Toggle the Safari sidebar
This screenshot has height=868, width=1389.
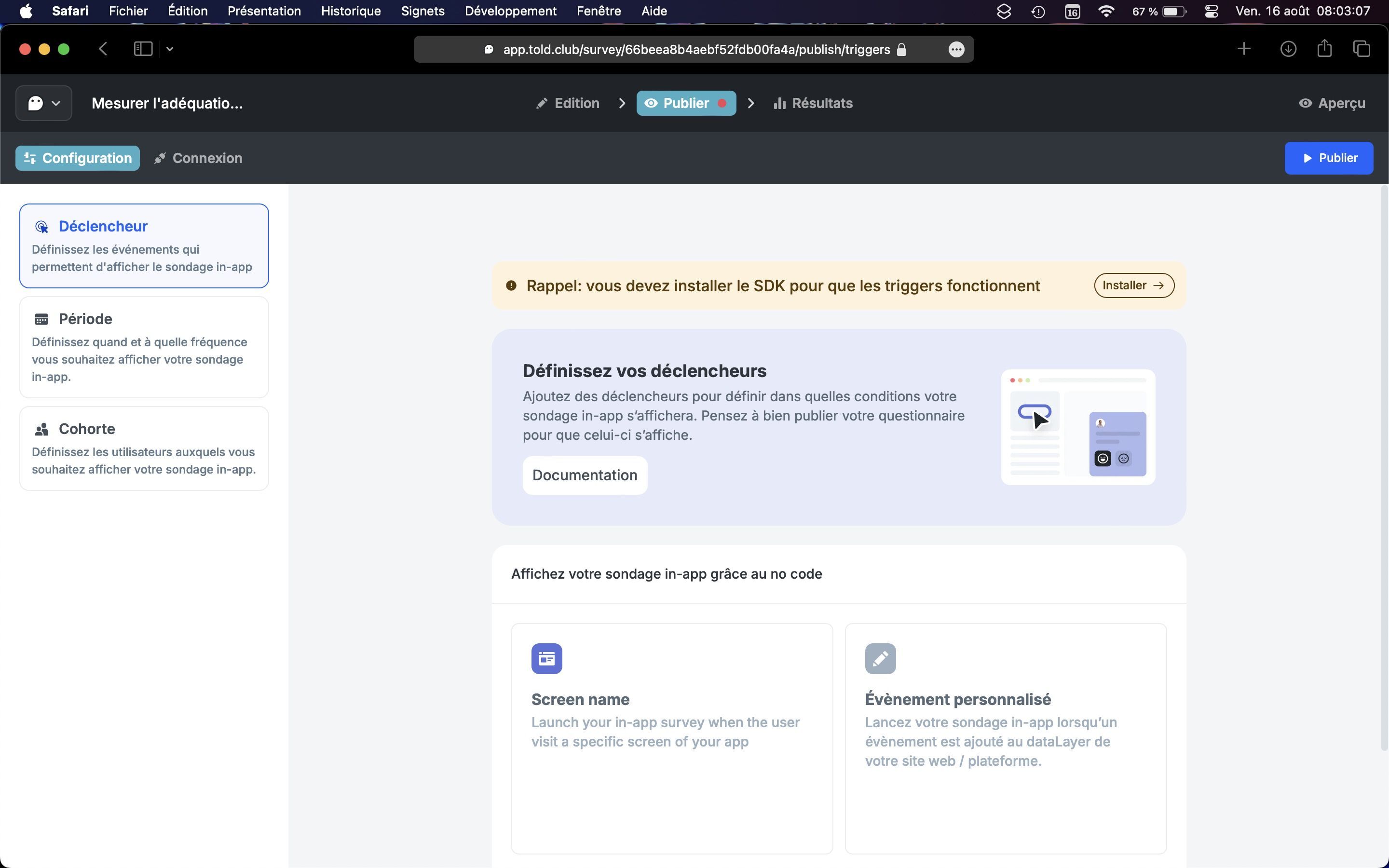(x=142, y=49)
